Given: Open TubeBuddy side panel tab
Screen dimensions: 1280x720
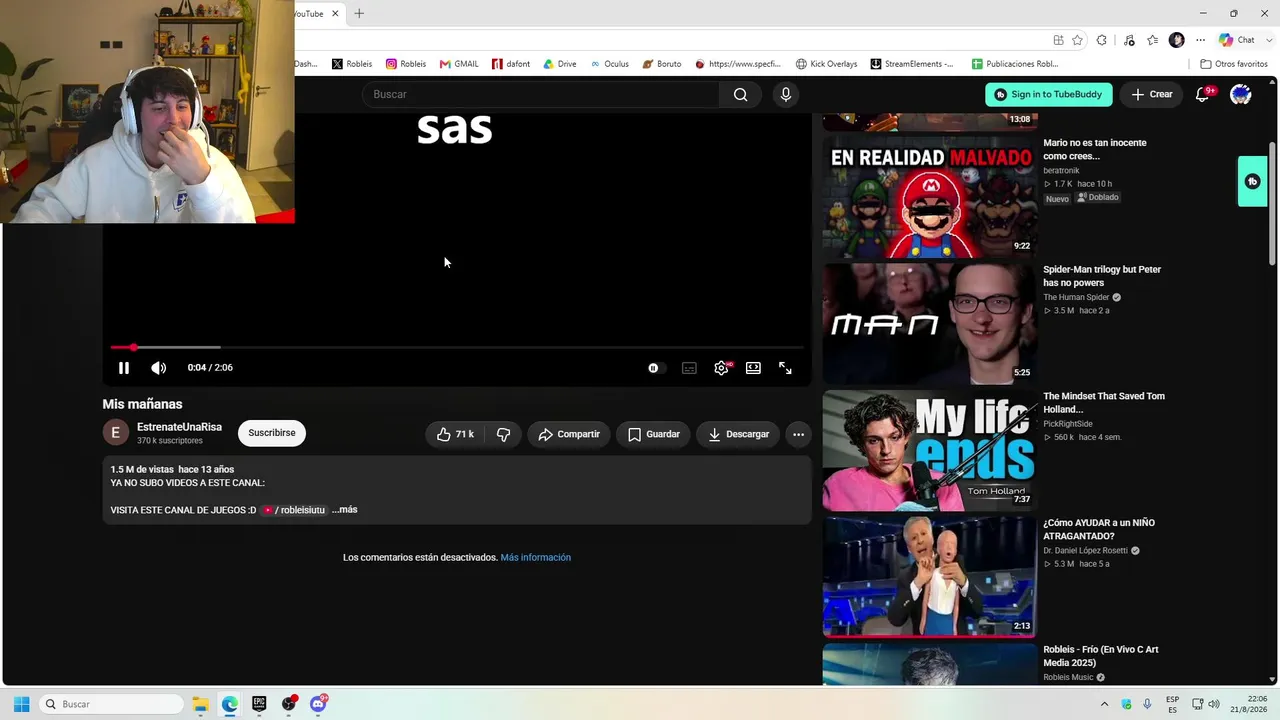Looking at the screenshot, I should 1252,181.
